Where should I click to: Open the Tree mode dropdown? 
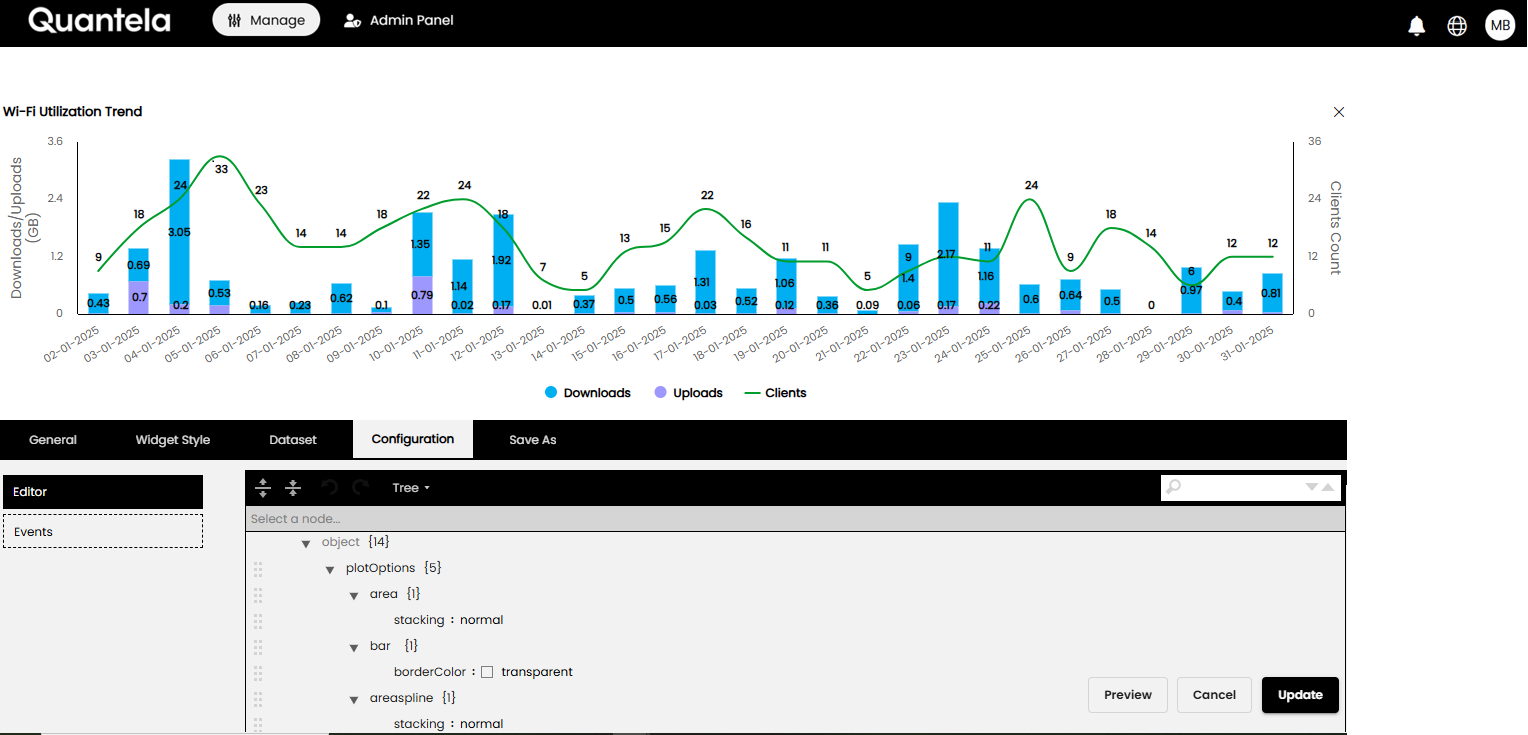click(x=411, y=488)
